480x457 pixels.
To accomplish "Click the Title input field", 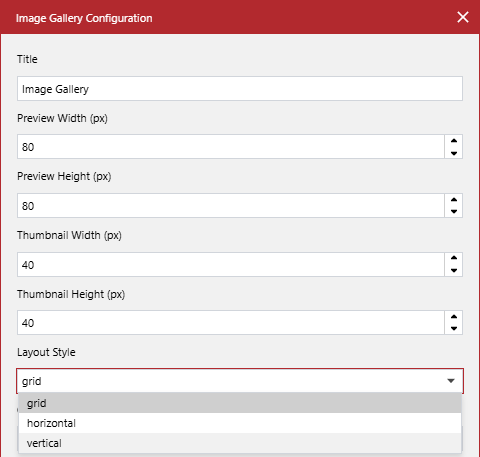I will click(x=240, y=89).
